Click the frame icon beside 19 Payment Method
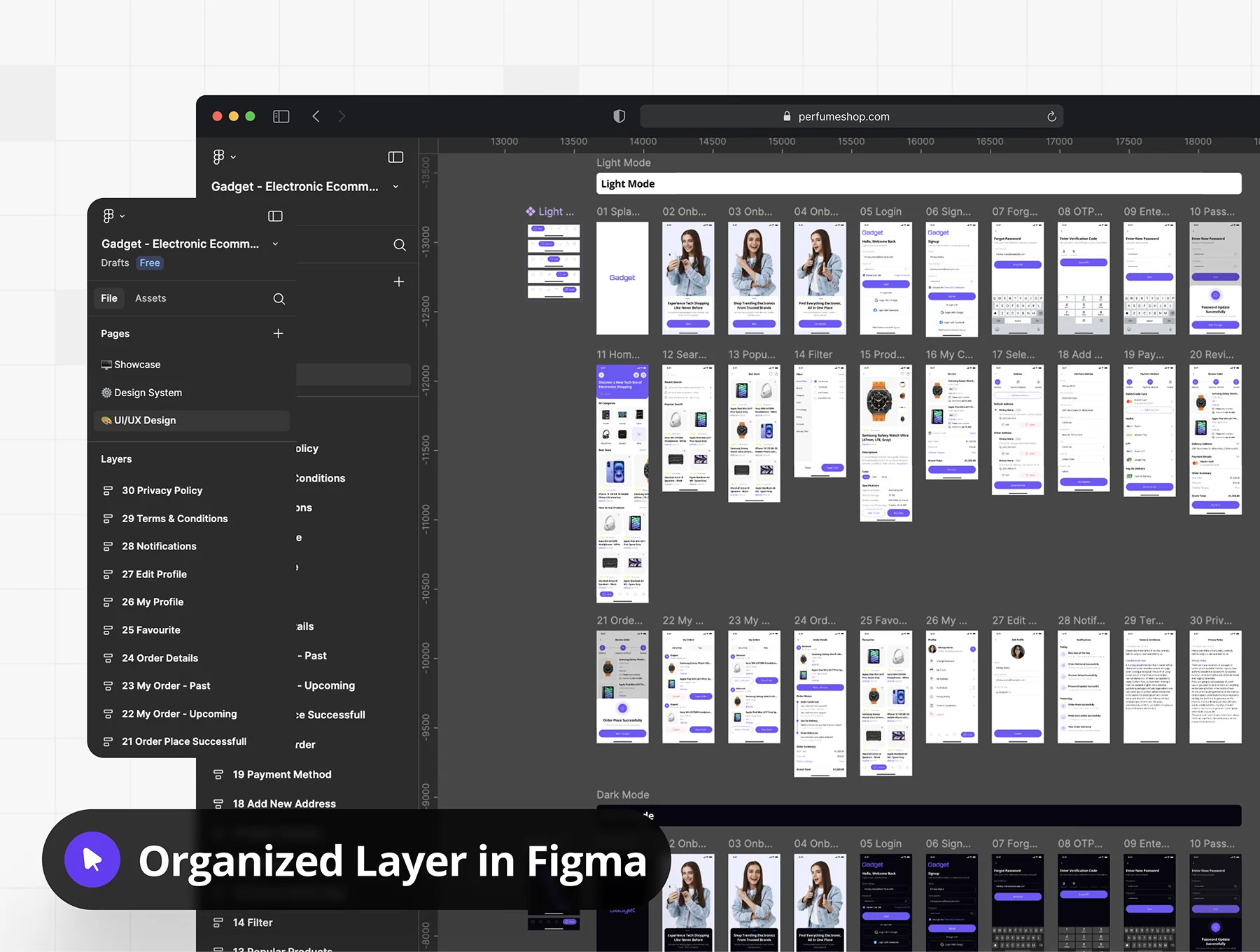The image size is (1260, 952). [218, 775]
